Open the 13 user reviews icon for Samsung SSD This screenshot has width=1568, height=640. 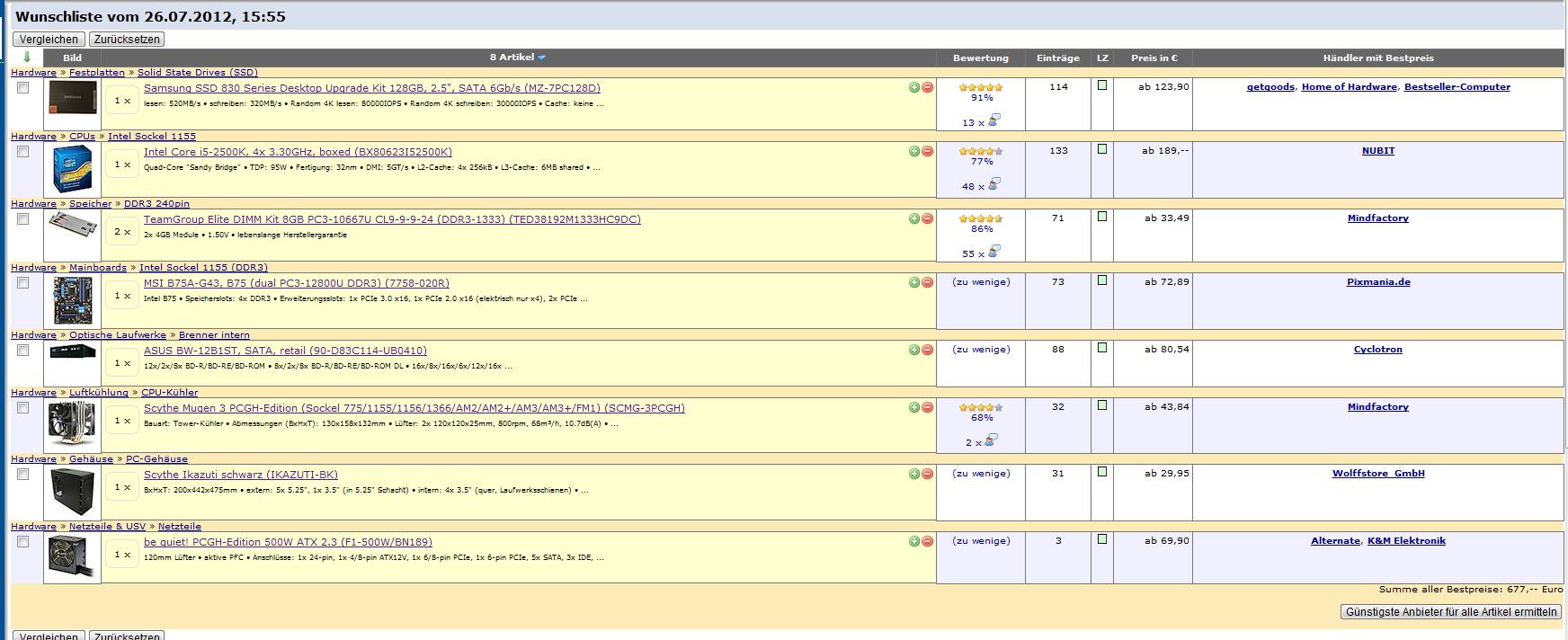coord(993,120)
